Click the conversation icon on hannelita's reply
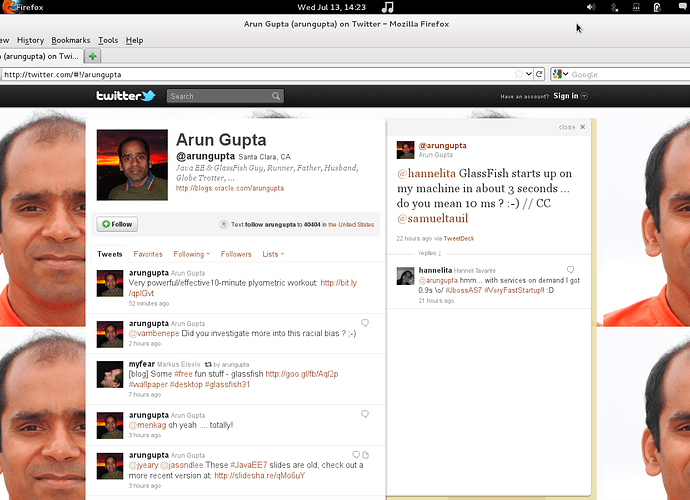This screenshot has height=500, width=690. 570,269
